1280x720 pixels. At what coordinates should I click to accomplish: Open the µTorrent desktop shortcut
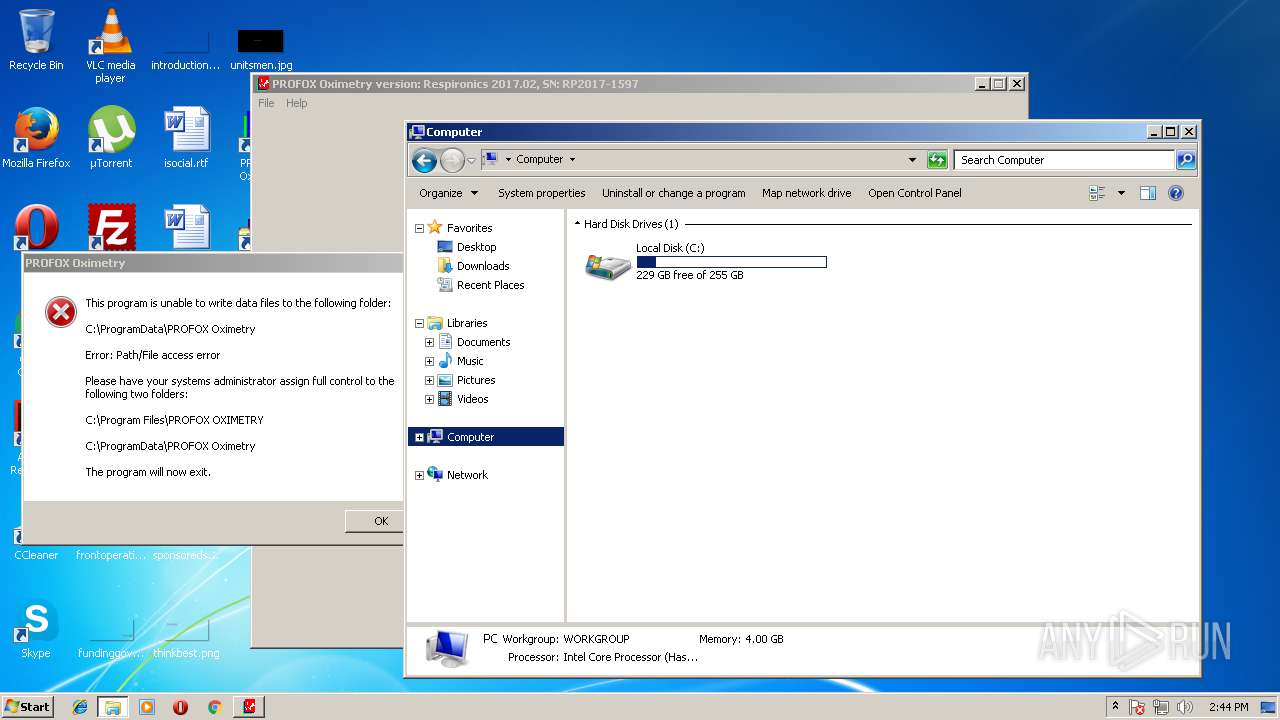110,137
